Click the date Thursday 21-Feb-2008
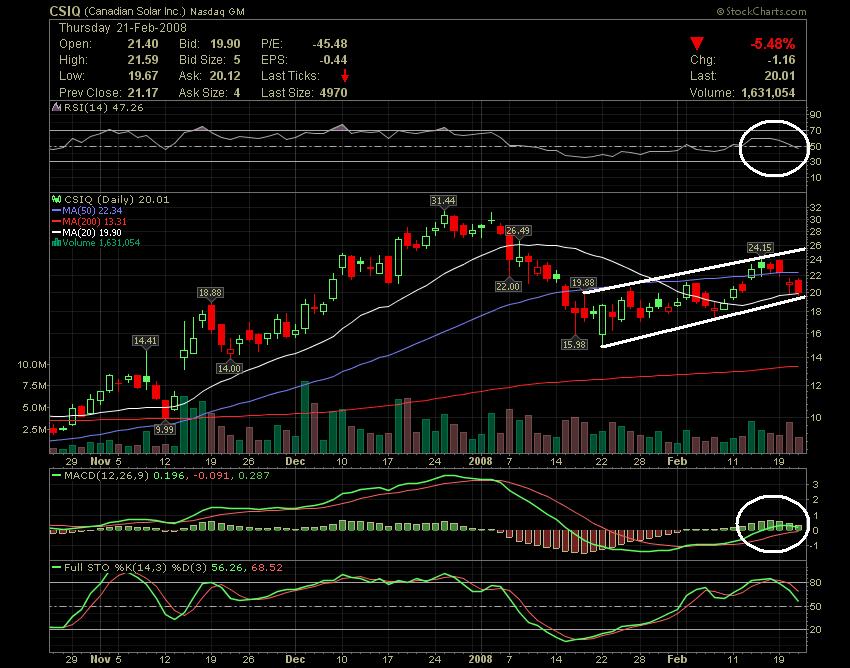This screenshot has width=850, height=668. pos(123,28)
